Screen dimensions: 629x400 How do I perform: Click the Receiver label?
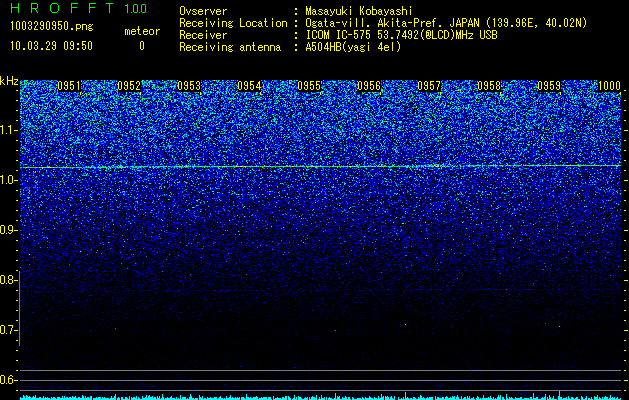(x=203, y=35)
